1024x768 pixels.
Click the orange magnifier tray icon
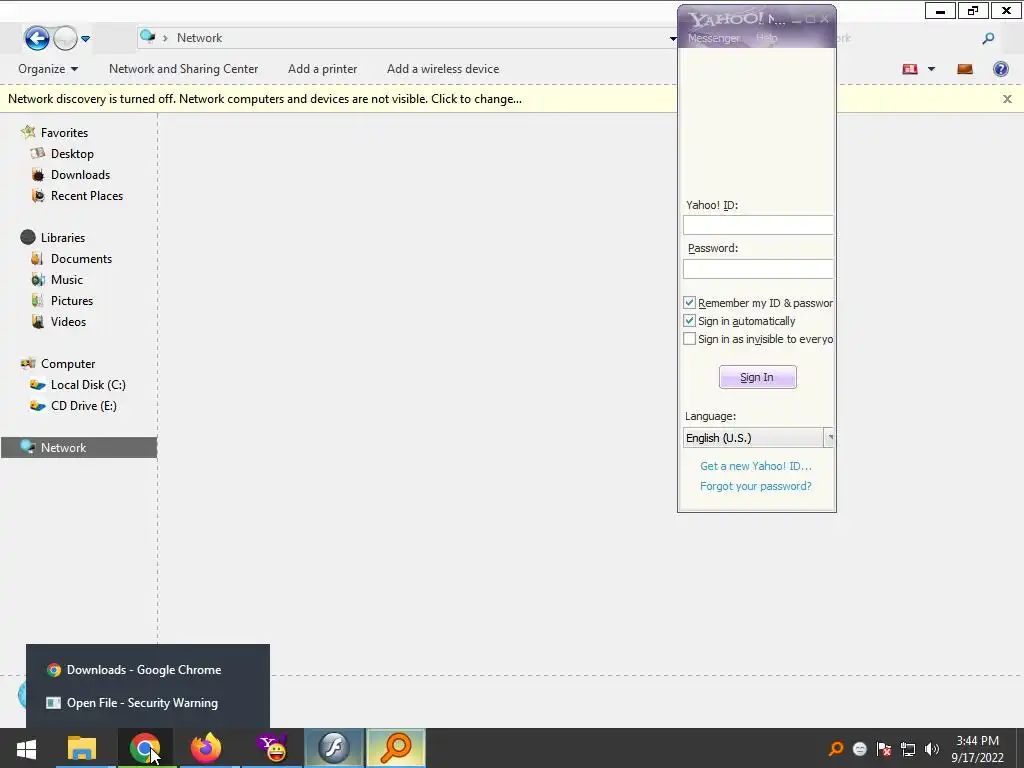pos(835,749)
